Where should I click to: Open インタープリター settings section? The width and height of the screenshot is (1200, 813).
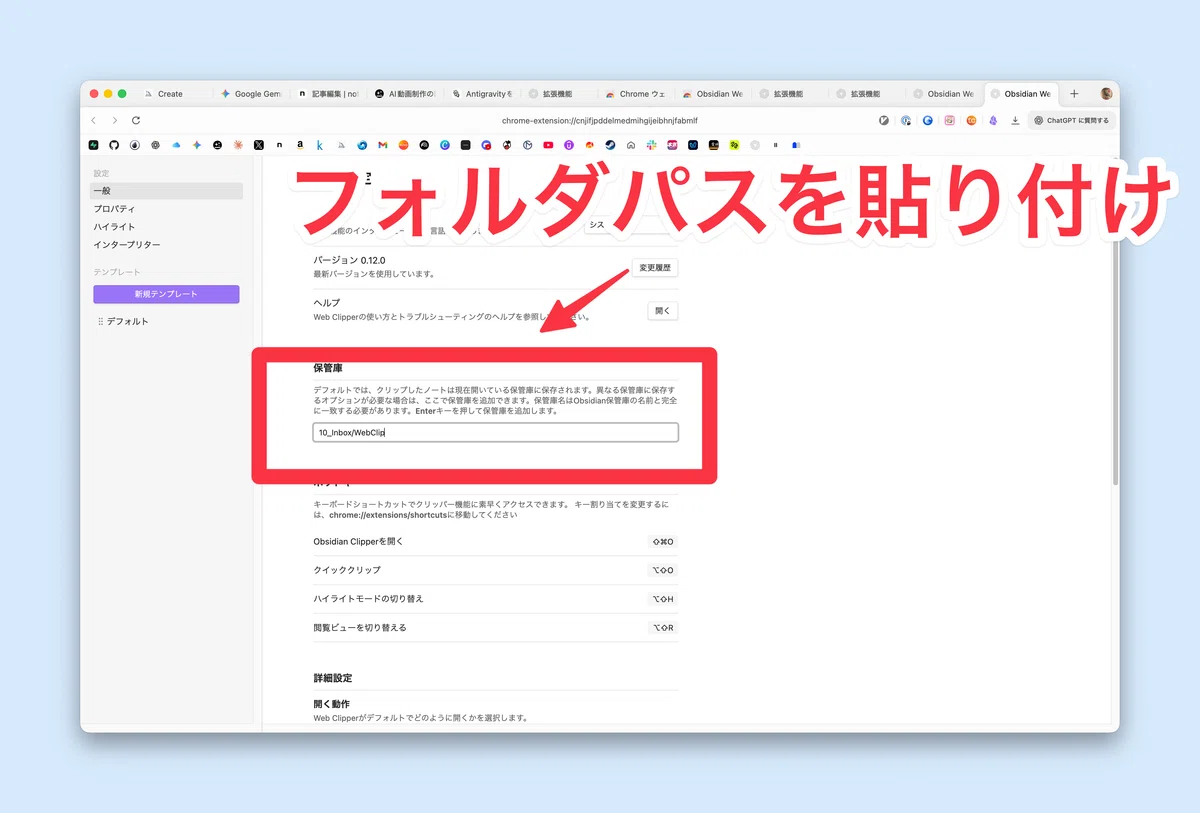tap(127, 245)
